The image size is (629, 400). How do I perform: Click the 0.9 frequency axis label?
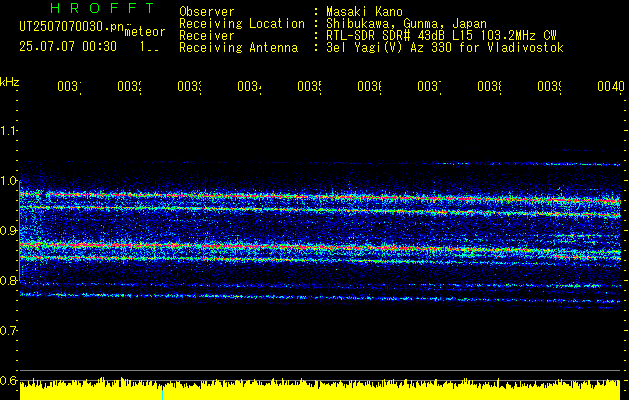tap(9, 231)
